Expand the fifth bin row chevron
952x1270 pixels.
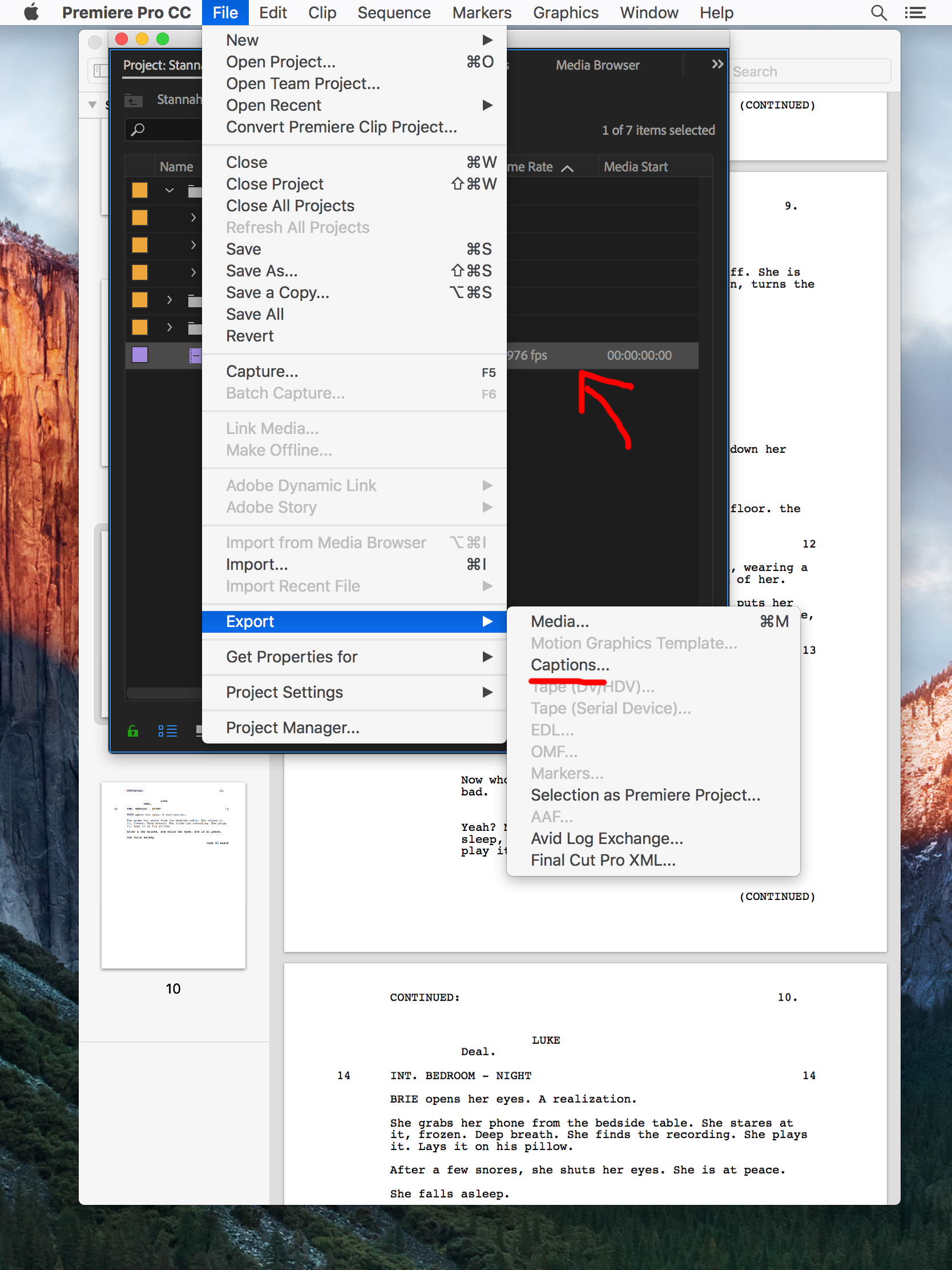tap(170, 300)
